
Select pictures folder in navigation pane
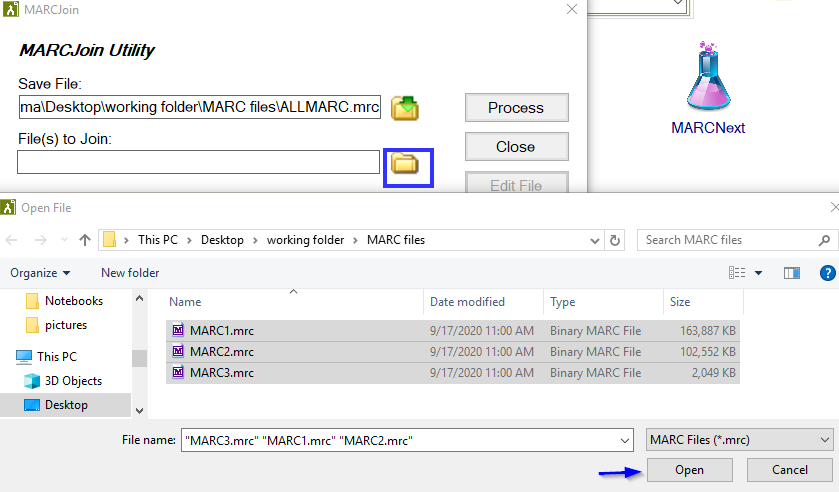[66, 325]
